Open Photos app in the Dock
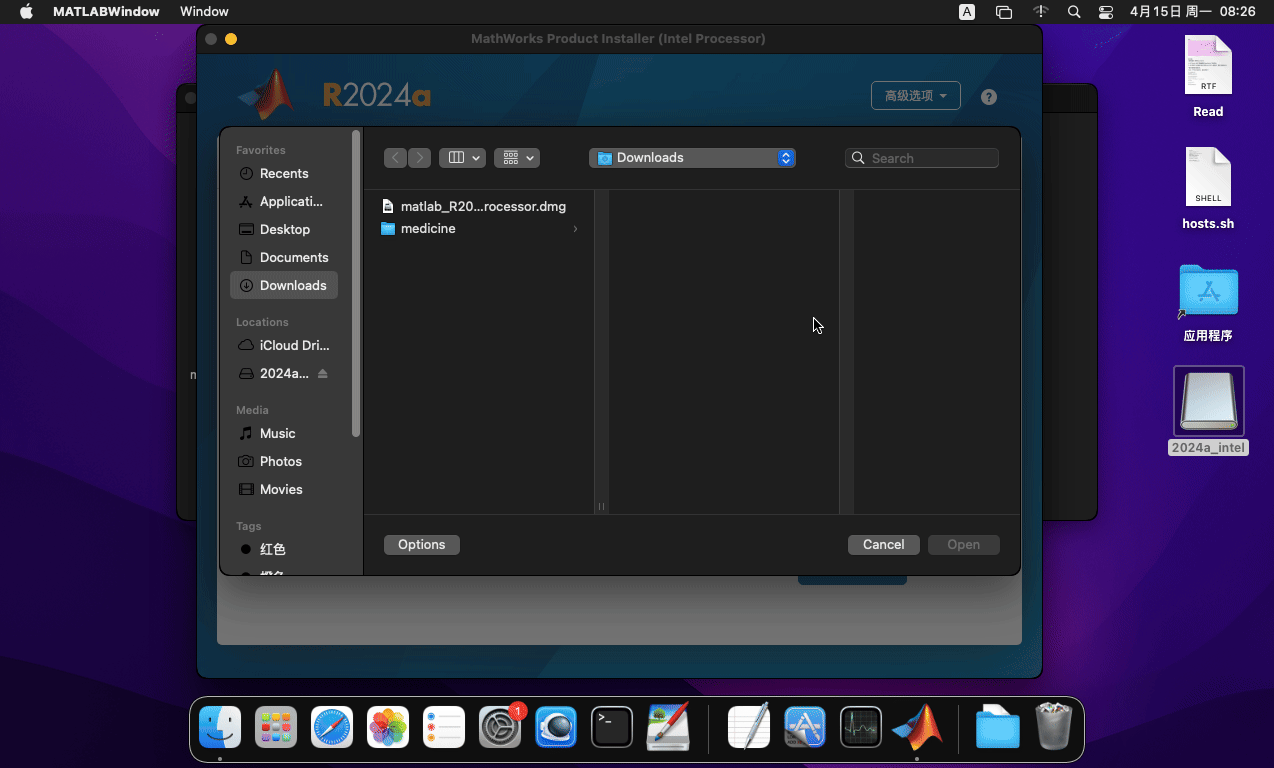 pyautogui.click(x=388, y=727)
